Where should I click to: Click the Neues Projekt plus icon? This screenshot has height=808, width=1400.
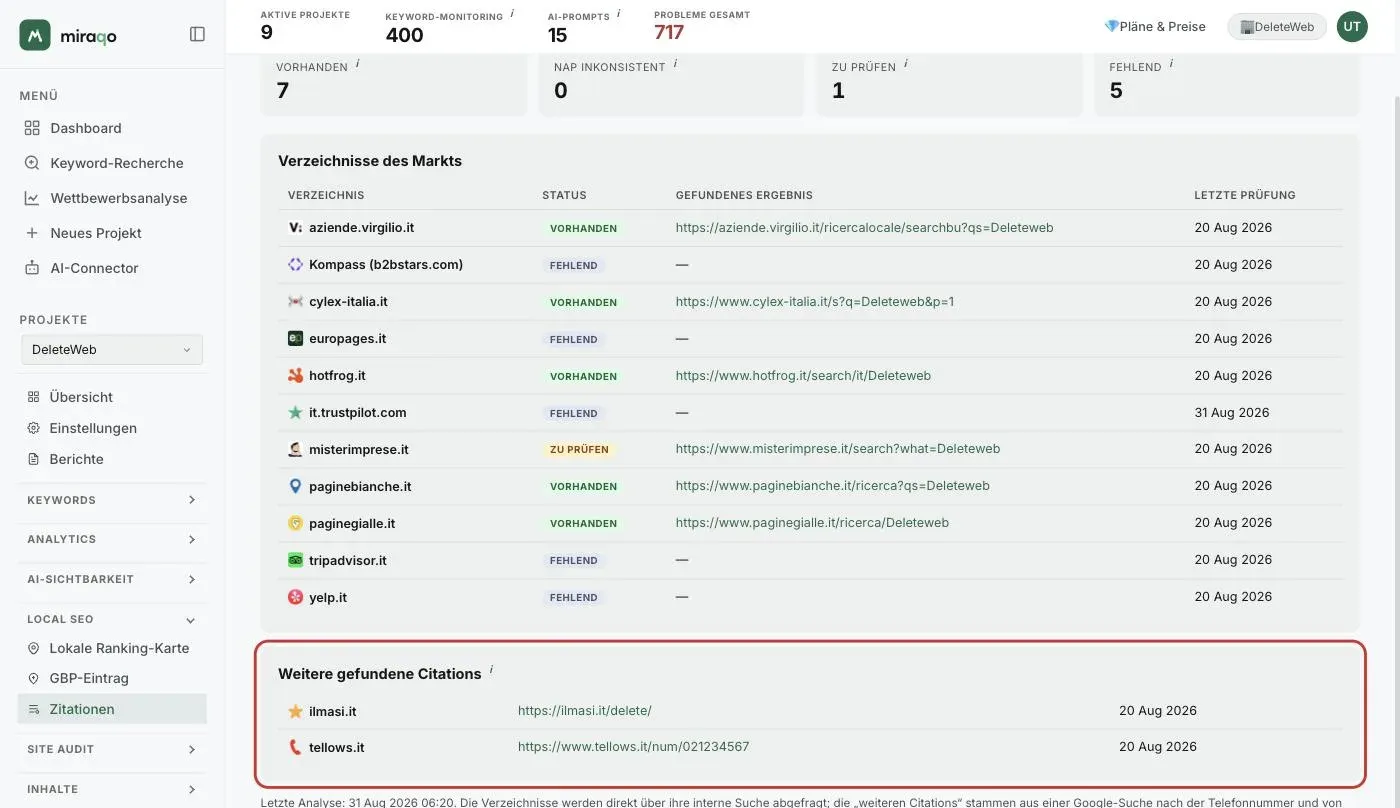point(32,233)
